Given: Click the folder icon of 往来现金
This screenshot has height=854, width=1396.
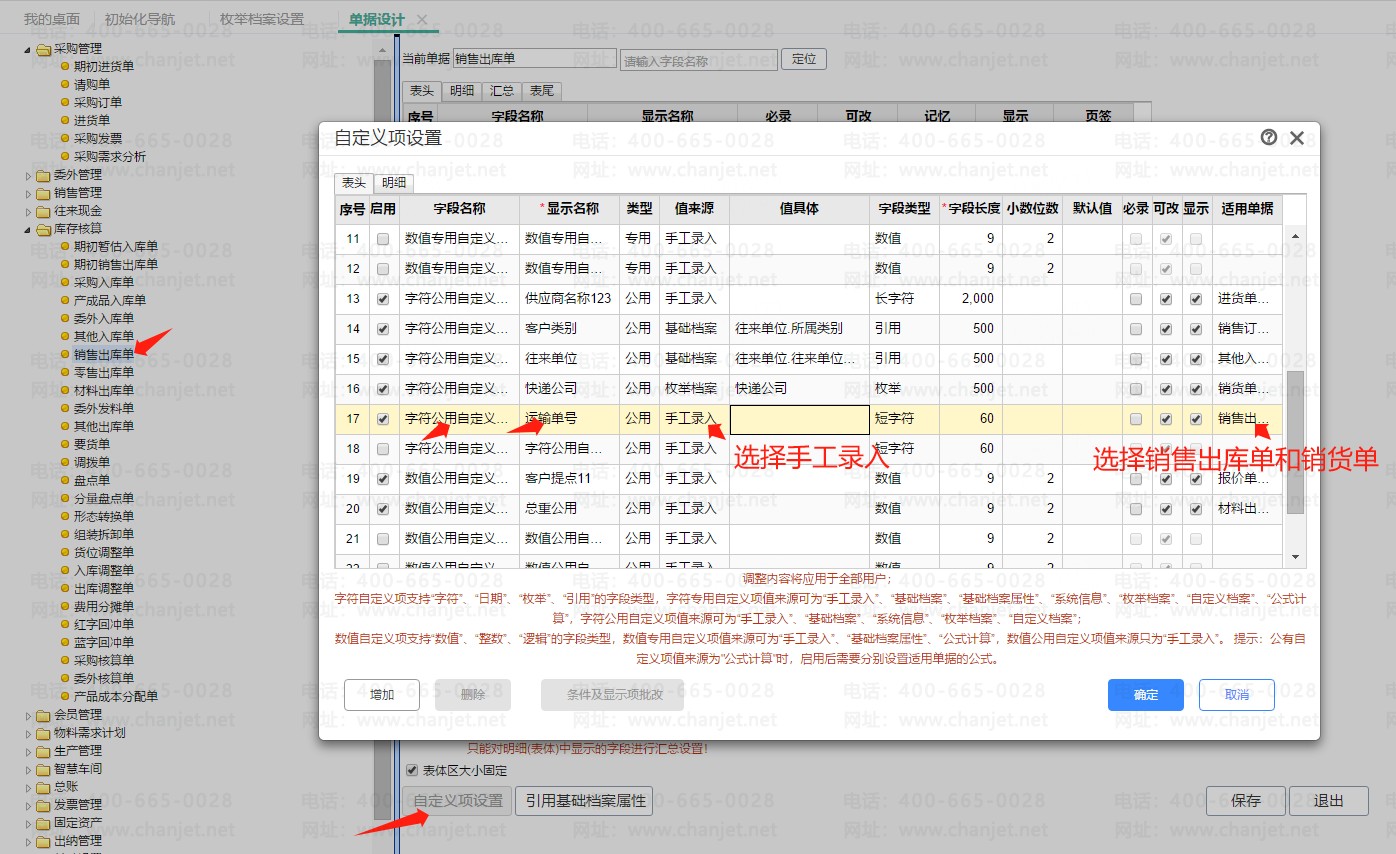Looking at the screenshot, I should click(43, 211).
